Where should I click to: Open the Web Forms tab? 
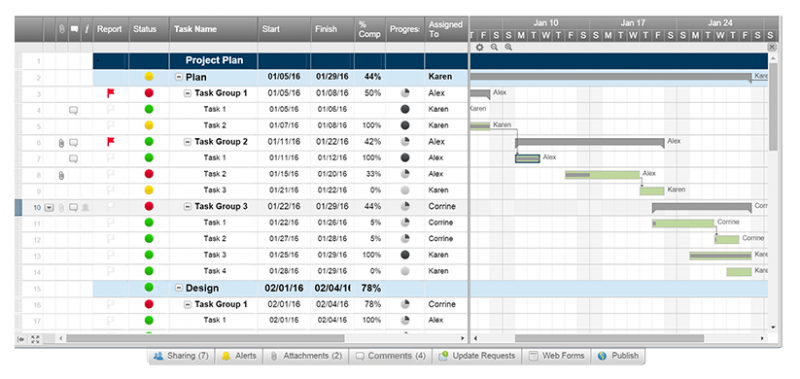[x=556, y=356]
